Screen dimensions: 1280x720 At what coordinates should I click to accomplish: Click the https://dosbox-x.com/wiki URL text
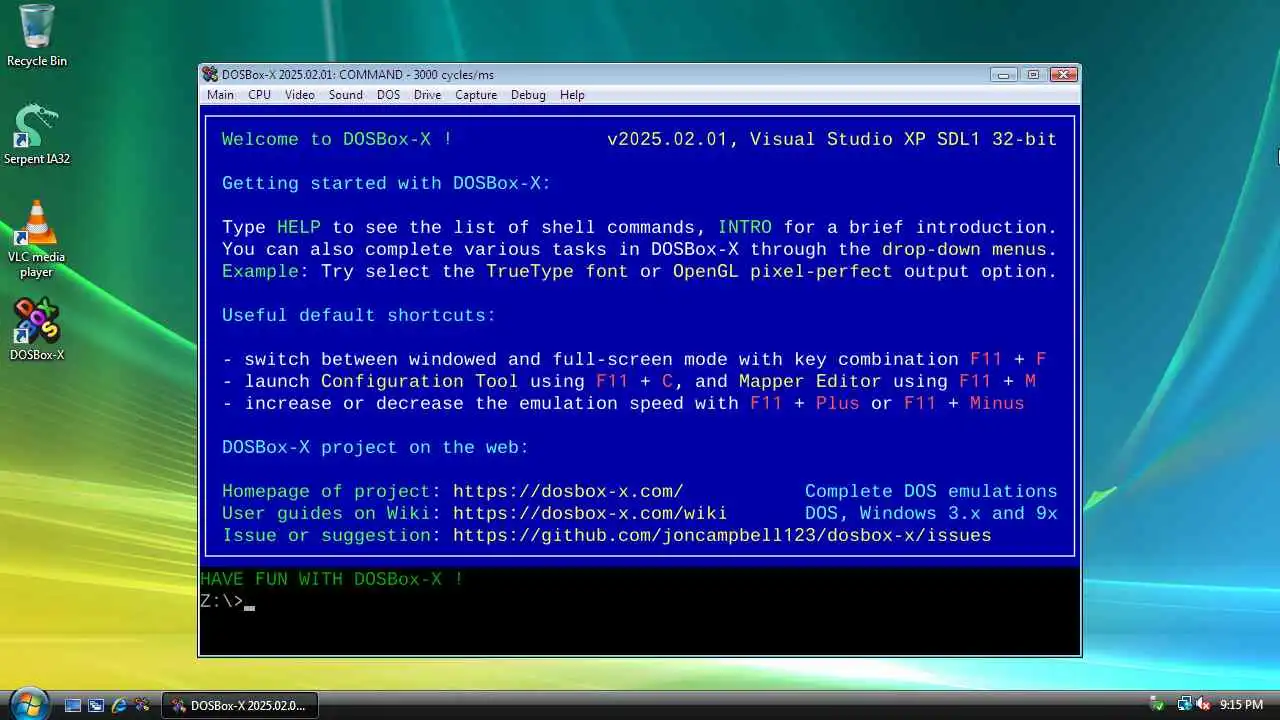coord(590,513)
